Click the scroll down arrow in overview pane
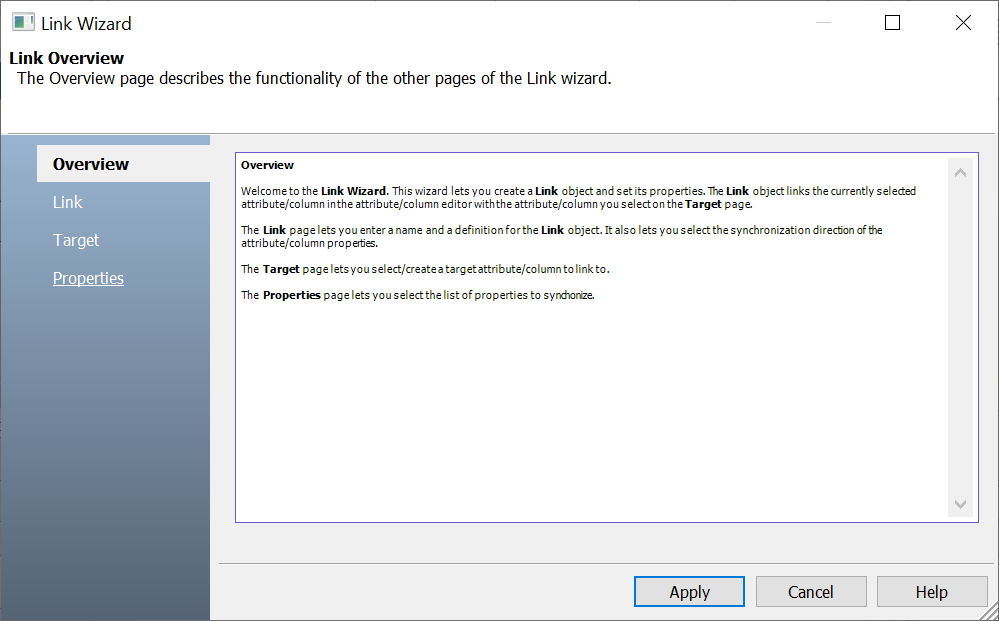Viewport: 999px width, 621px height. point(961,505)
